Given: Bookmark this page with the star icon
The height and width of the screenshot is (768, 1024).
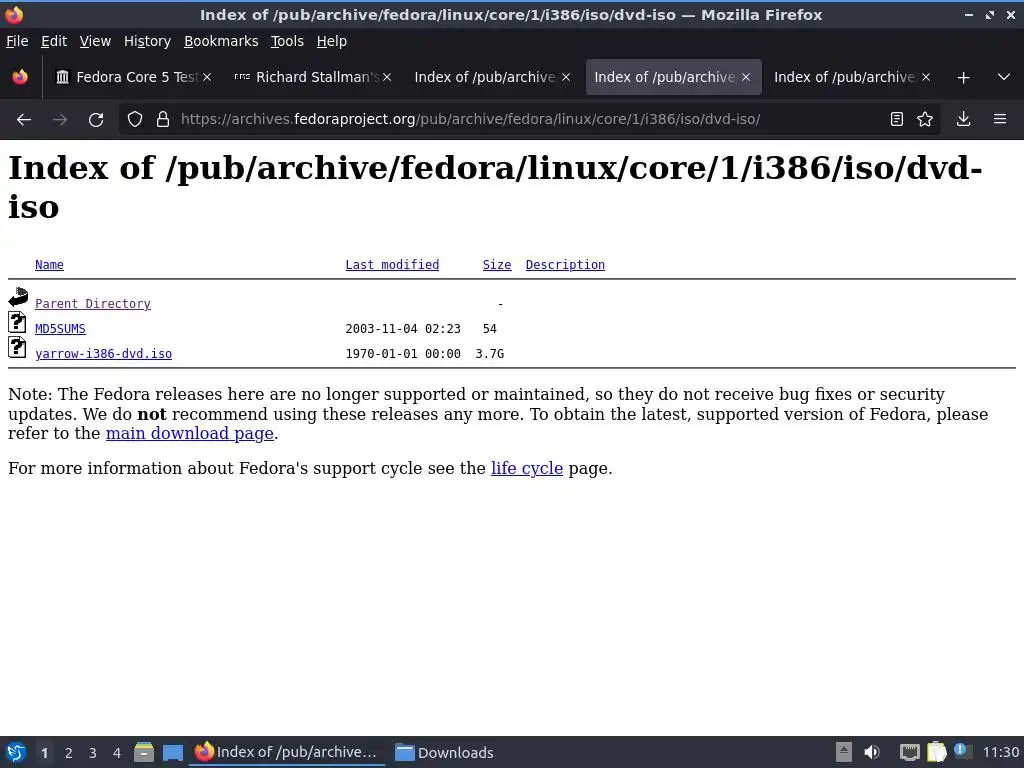Looking at the screenshot, I should tap(925, 119).
